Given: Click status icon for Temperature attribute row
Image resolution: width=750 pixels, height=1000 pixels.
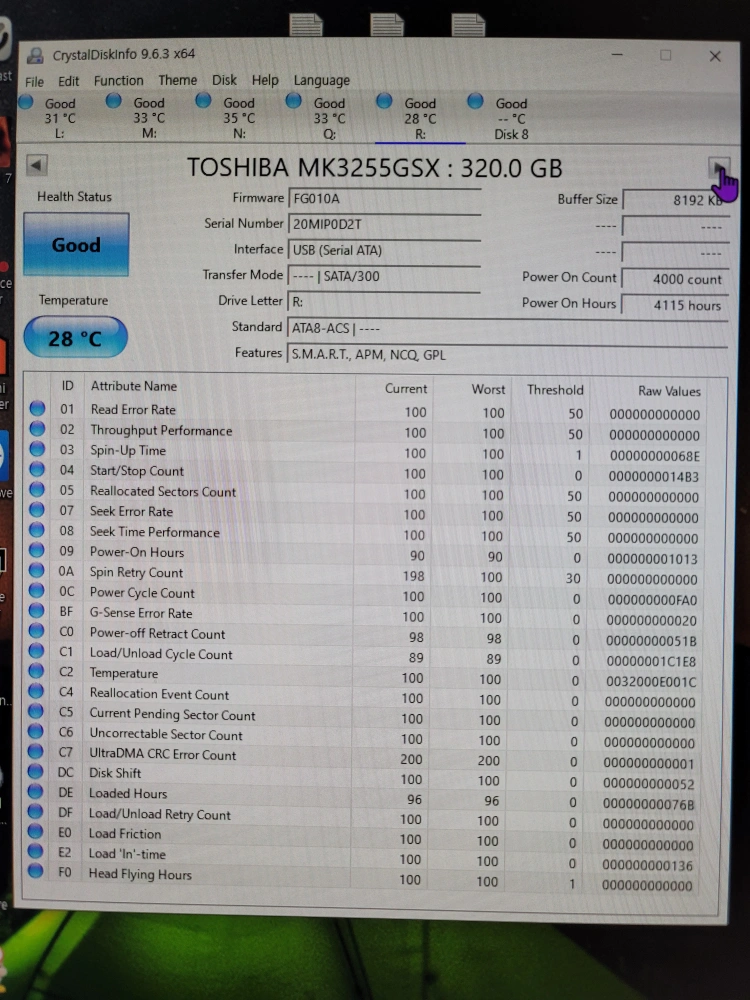Looking at the screenshot, I should pos(36,672).
